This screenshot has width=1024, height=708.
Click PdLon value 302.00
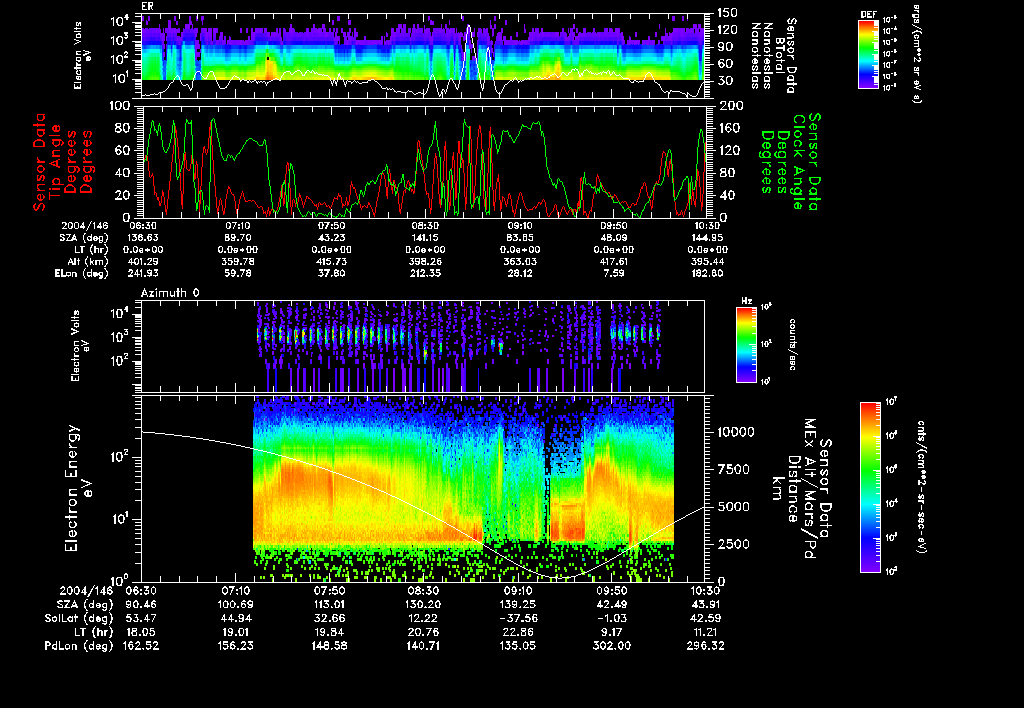(612, 645)
